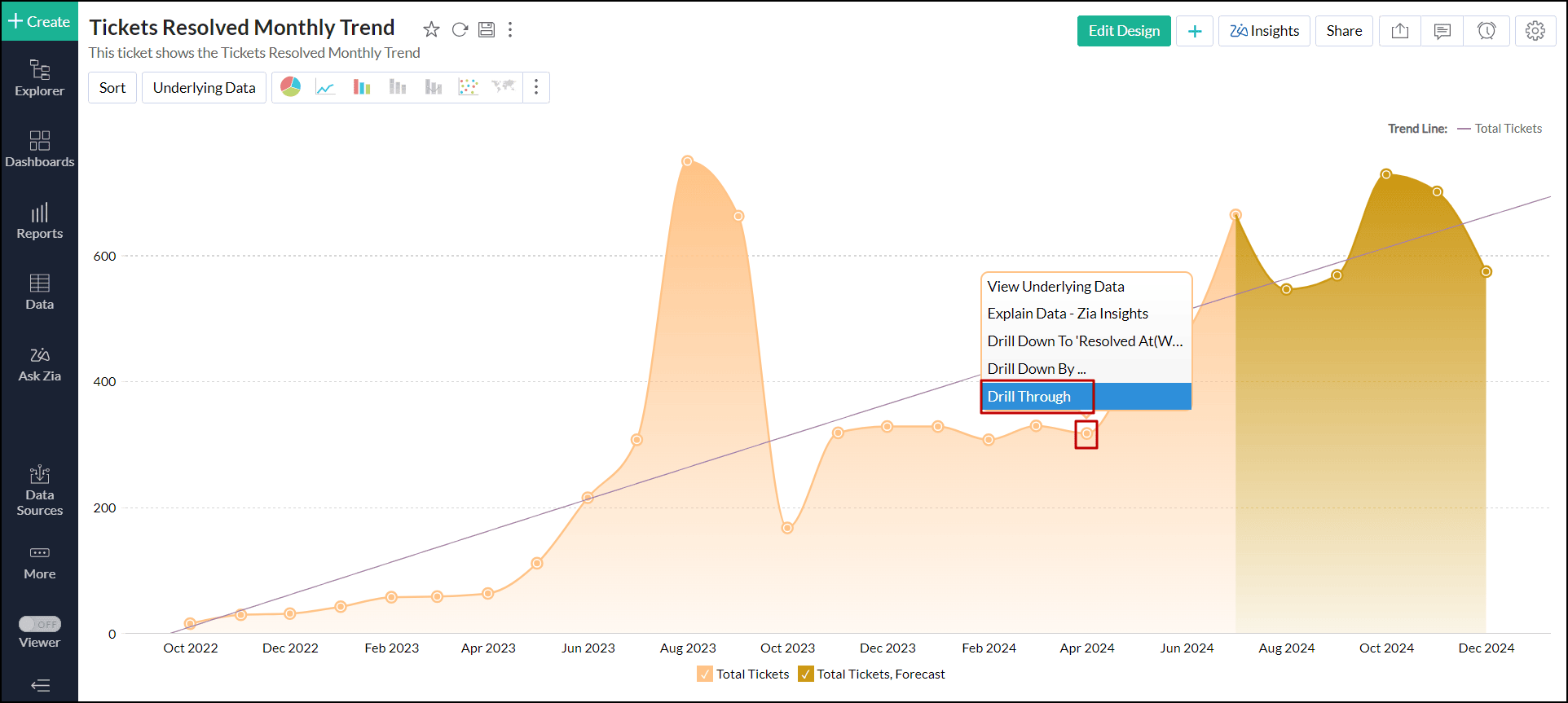
Task: Open the alarm clock schedule icon
Action: (x=1486, y=31)
